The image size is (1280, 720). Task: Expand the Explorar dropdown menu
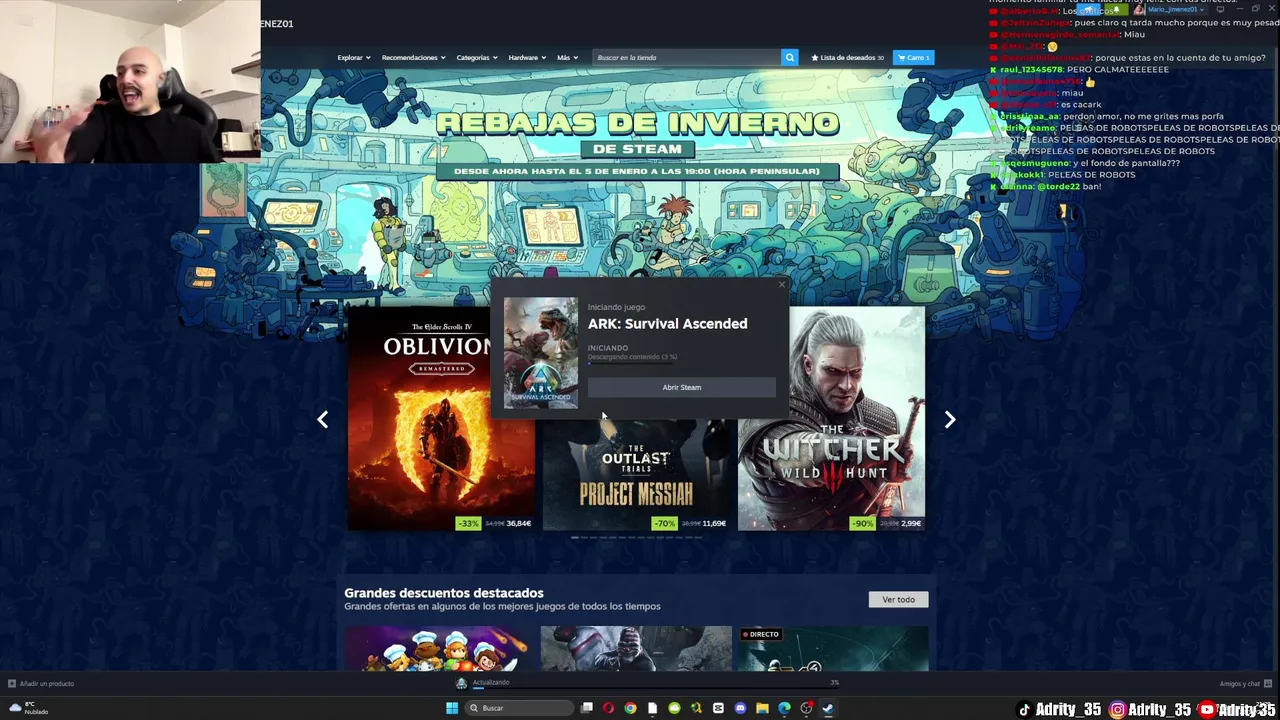353,57
